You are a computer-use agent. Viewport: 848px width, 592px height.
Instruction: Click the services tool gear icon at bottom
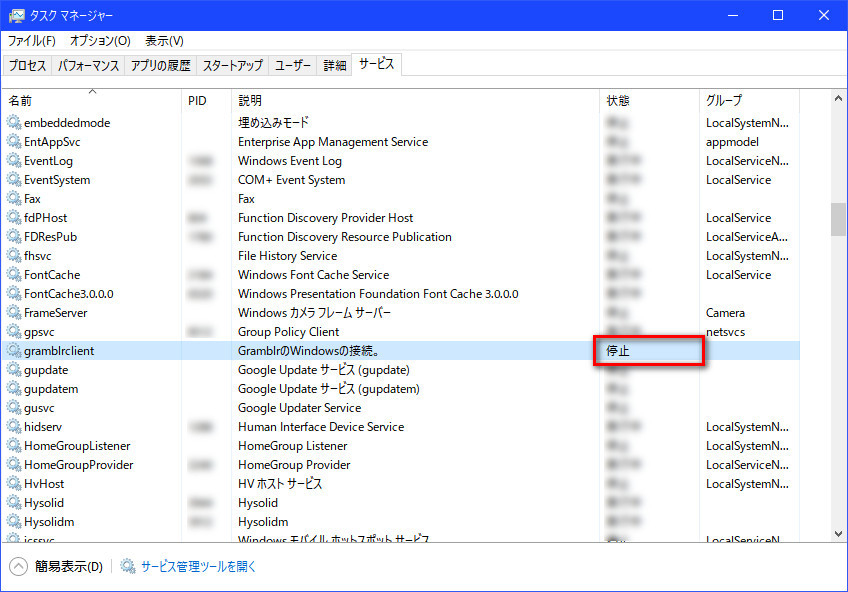(128, 566)
